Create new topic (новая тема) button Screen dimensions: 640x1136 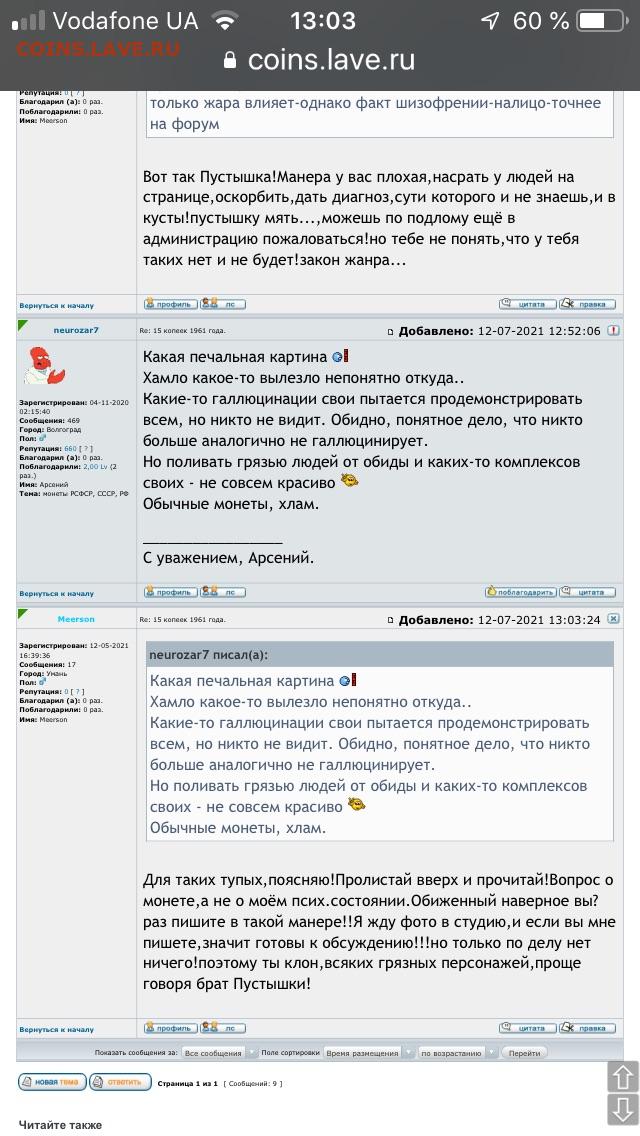[51, 1082]
